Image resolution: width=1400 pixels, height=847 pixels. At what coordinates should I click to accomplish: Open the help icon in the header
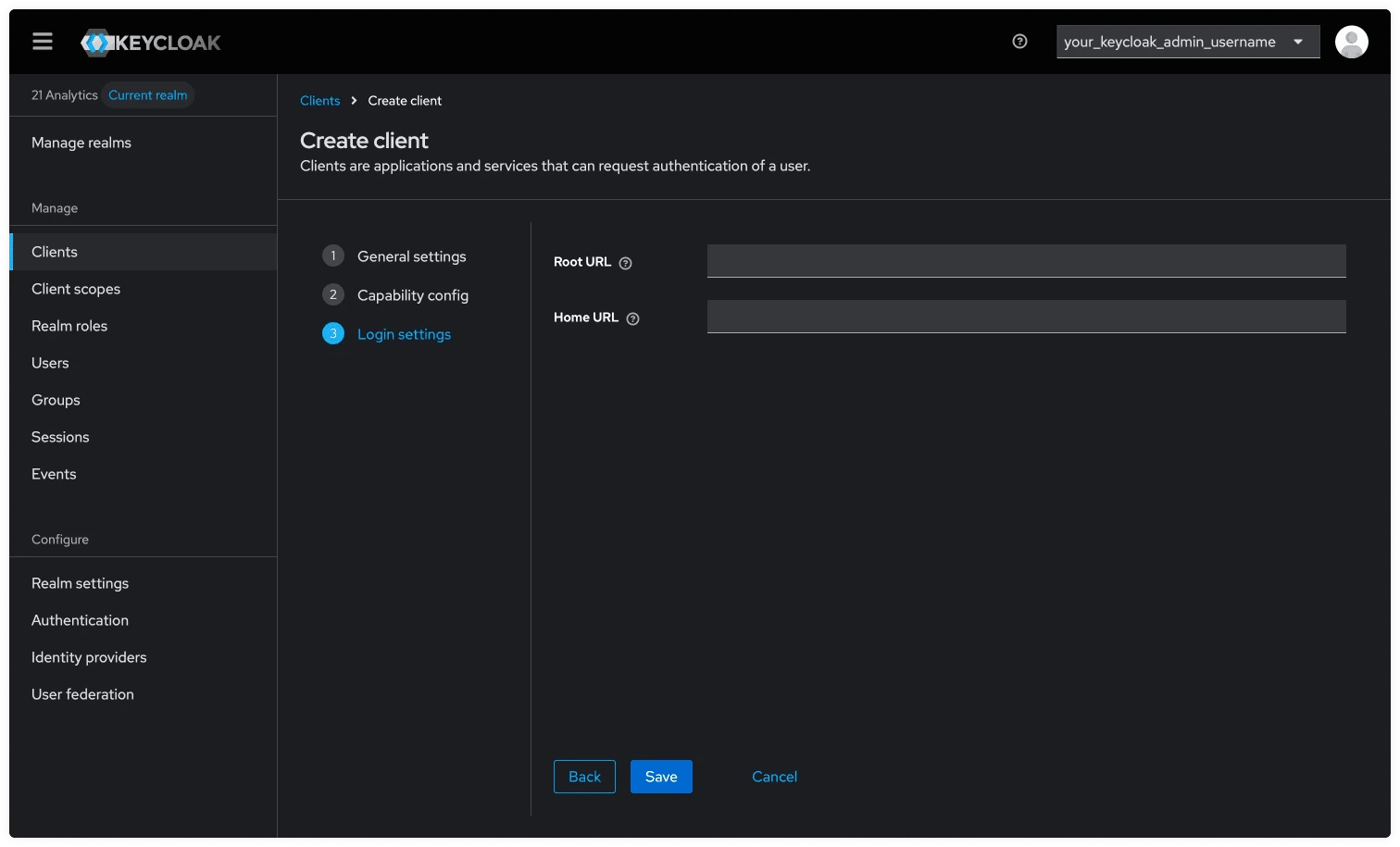coord(1019,41)
